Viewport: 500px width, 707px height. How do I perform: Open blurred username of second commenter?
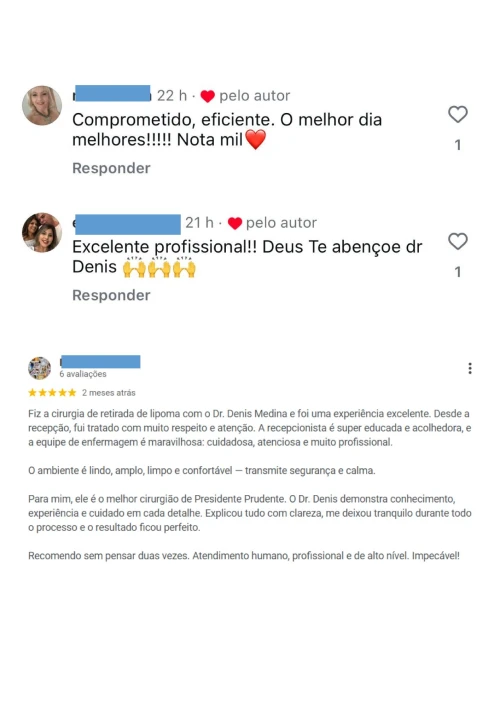coord(127,224)
